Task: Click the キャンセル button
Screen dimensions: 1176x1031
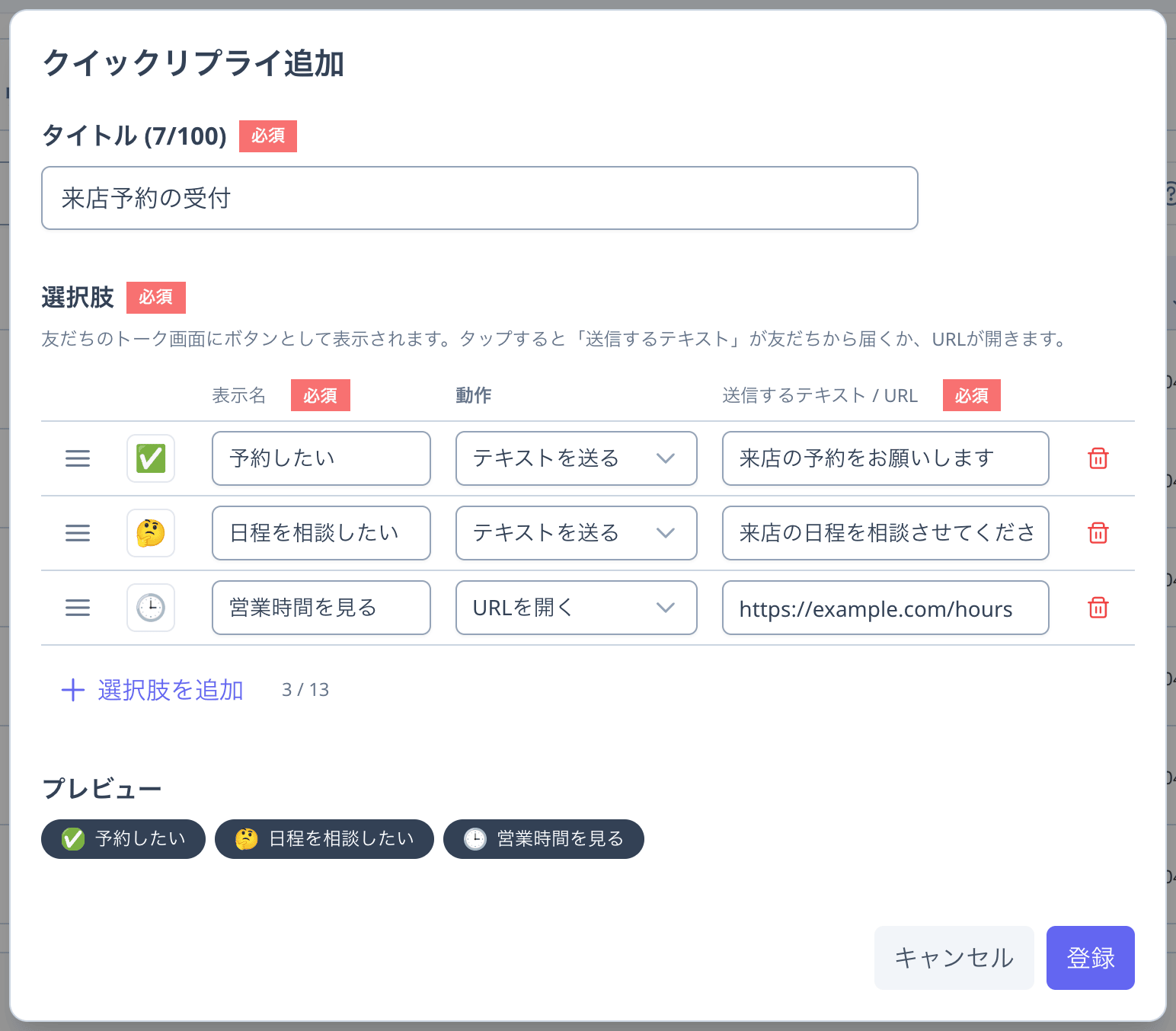Action: [954, 958]
